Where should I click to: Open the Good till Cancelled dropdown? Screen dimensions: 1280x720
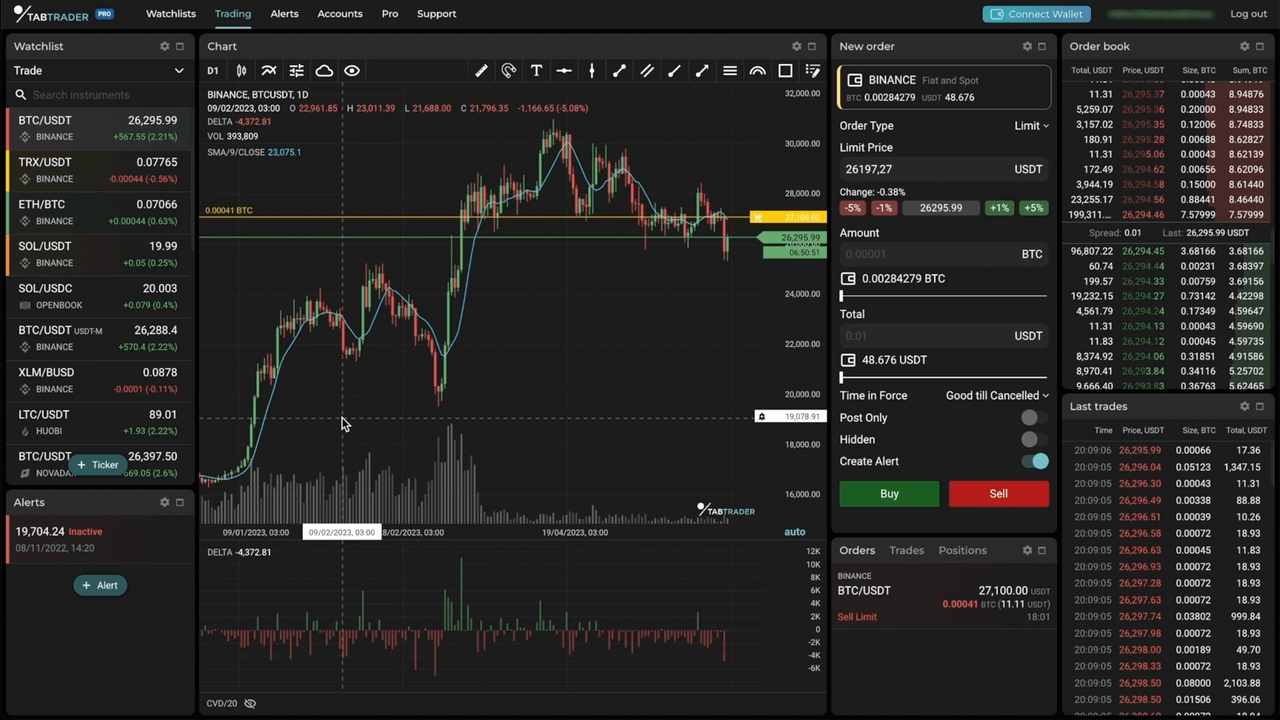(x=997, y=396)
